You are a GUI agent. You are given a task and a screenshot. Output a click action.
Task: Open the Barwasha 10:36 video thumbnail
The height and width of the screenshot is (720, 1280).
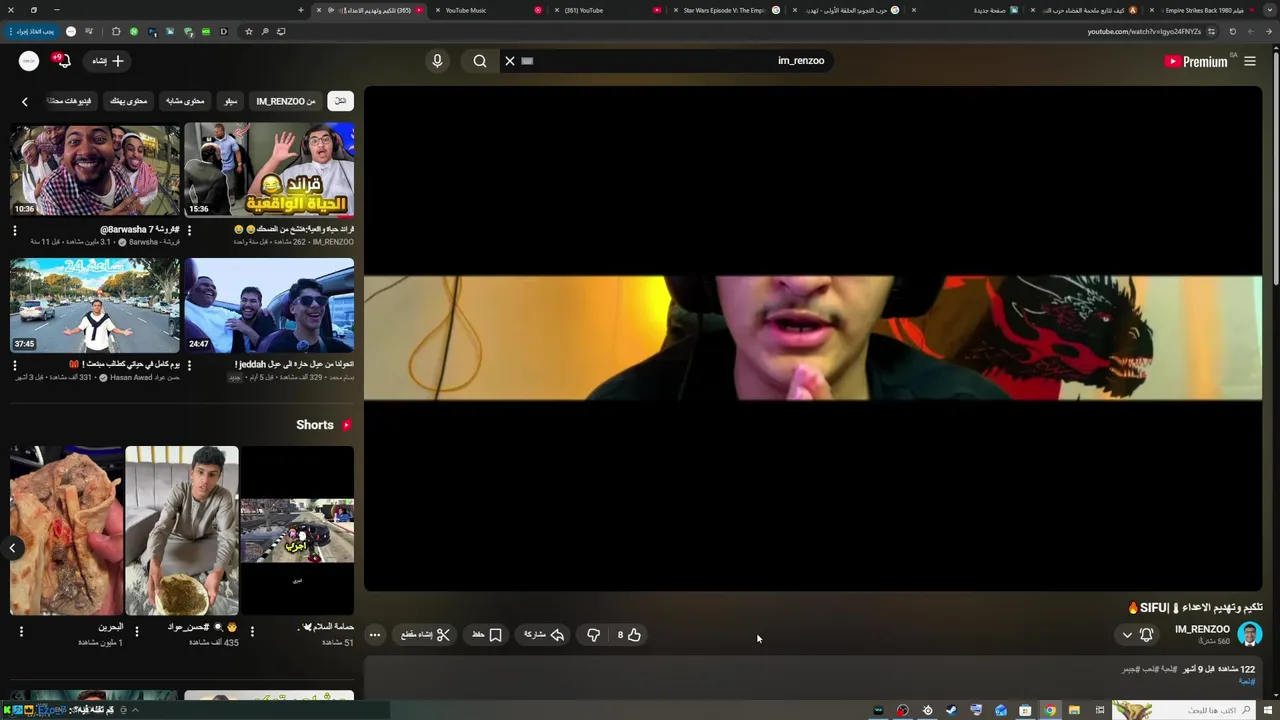(x=95, y=169)
